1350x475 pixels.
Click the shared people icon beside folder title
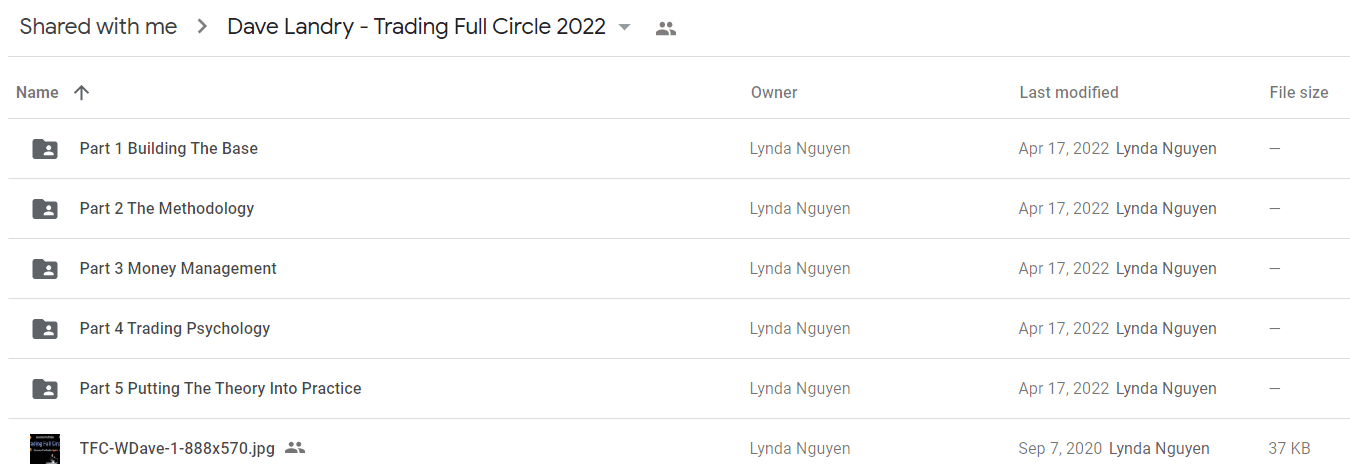click(x=666, y=29)
